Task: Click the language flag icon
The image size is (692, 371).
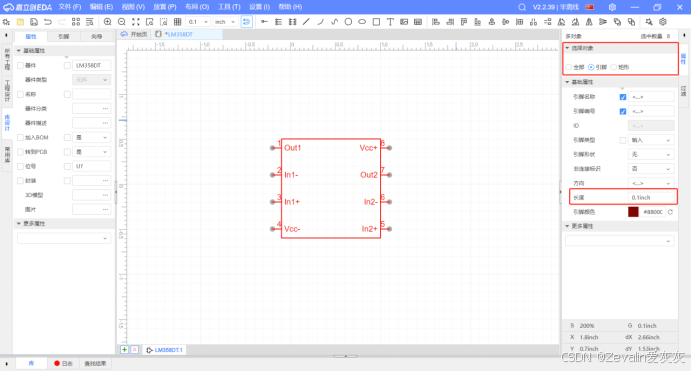Action: 590,7
